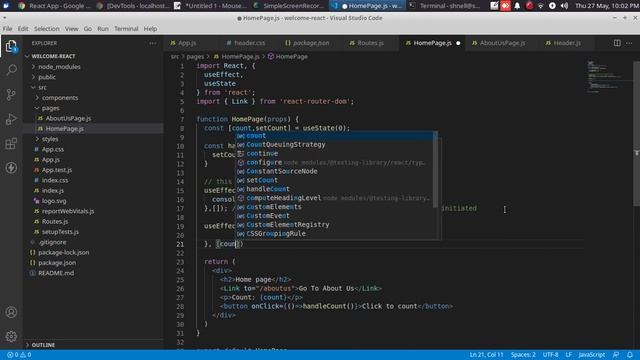Select setCount autocomplete suggestion
Screen dimensions: 640x360
pyautogui.click(x=335, y=180)
